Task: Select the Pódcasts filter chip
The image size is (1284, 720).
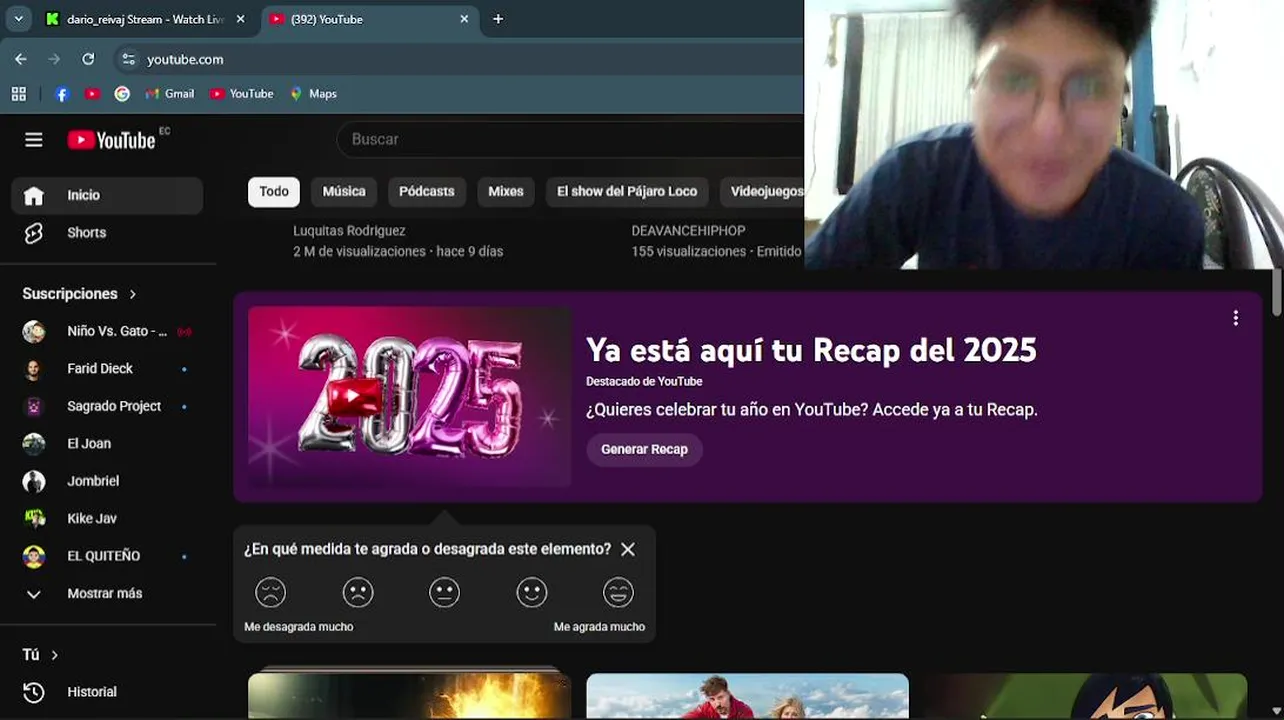Action: [427, 192]
